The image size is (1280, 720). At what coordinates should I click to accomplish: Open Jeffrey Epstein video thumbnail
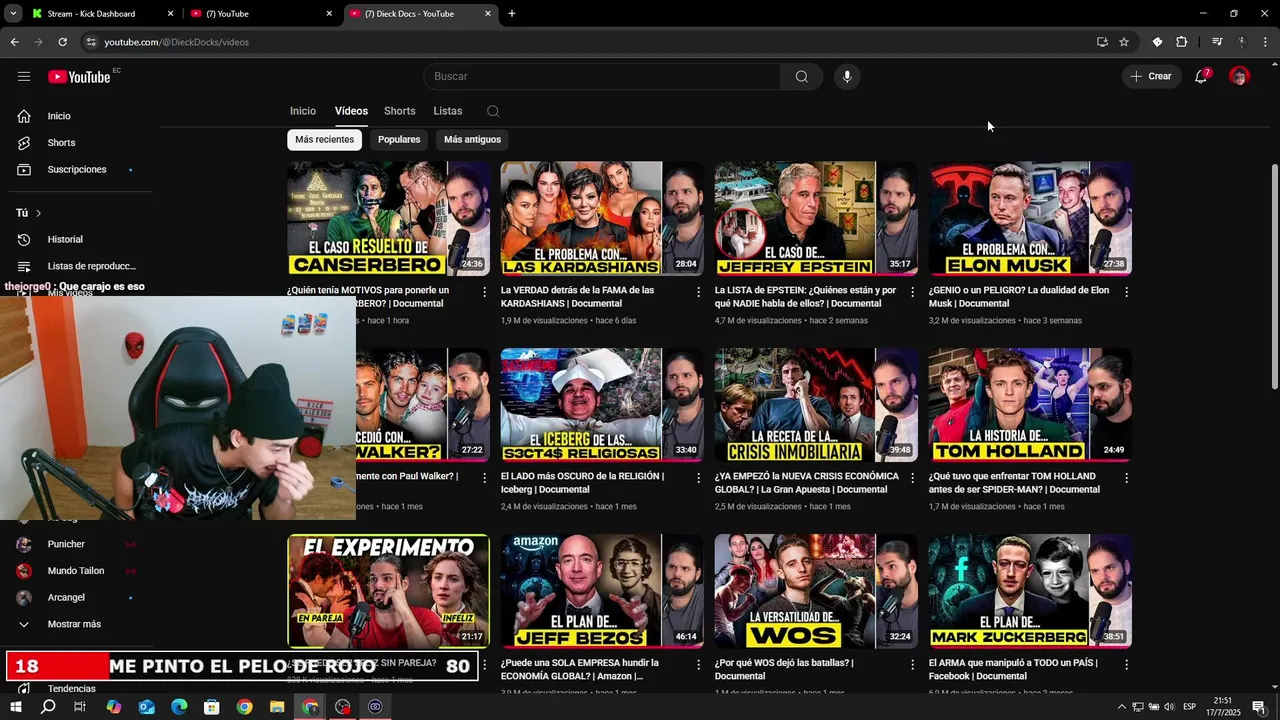pyautogui.click(x=816, y=218)
